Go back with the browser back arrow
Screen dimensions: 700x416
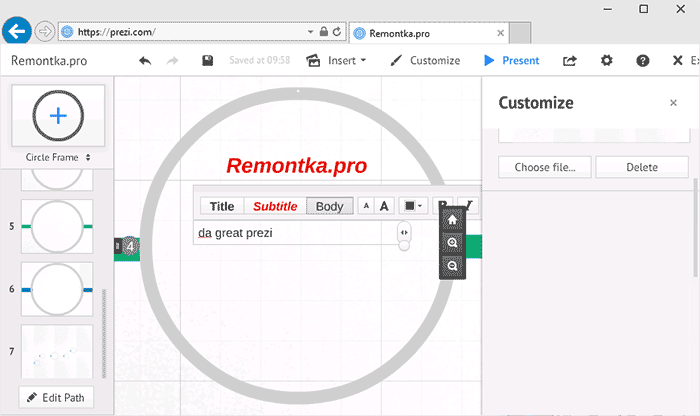pyautogui.click(x=17, y=31)
